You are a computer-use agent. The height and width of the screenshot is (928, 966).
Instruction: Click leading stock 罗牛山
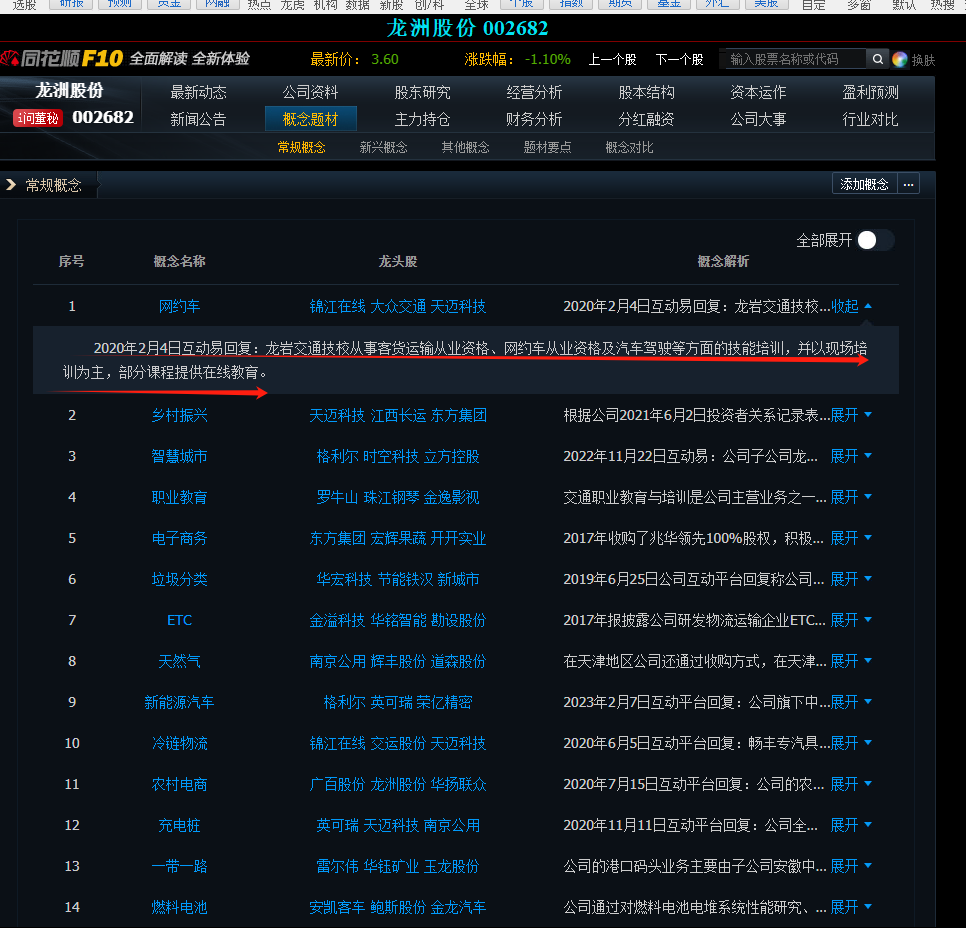[x=337, y=497]
